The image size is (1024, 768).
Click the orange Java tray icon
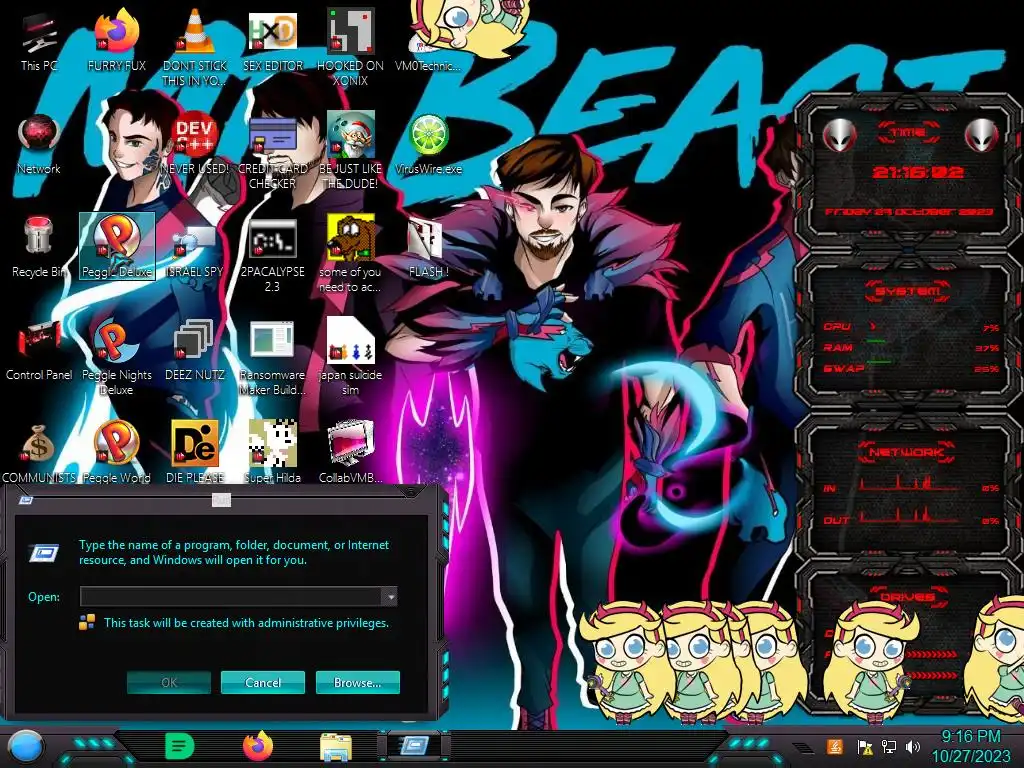(x=835, y=746)
